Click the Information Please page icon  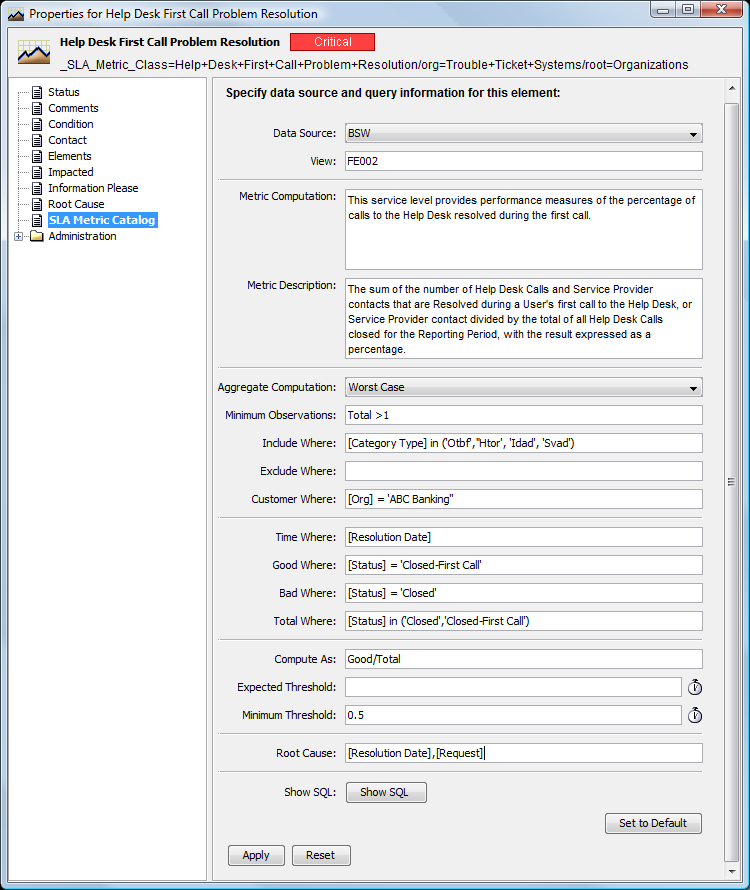37,188
